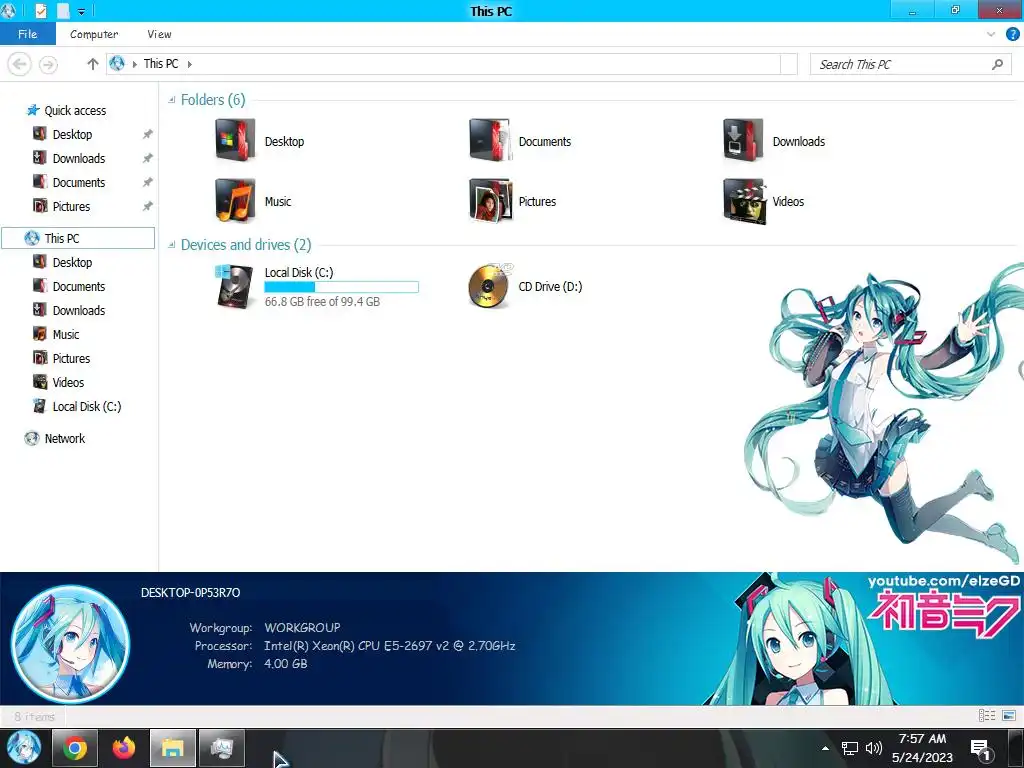Screen dimensions: 1024x768
Task: Open Google Chrome from the taskbar
Action: 75,748
